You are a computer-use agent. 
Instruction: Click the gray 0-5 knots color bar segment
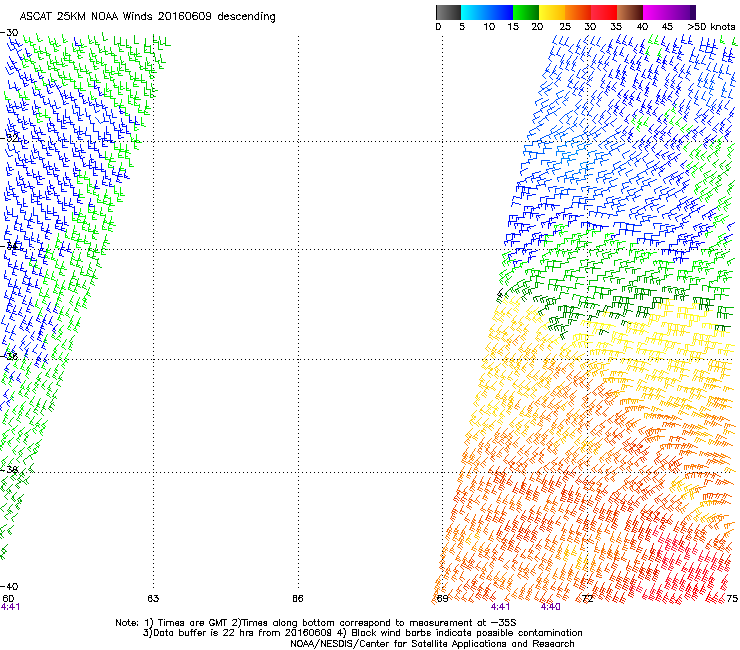pyautogui.click(x=448, y=12)
